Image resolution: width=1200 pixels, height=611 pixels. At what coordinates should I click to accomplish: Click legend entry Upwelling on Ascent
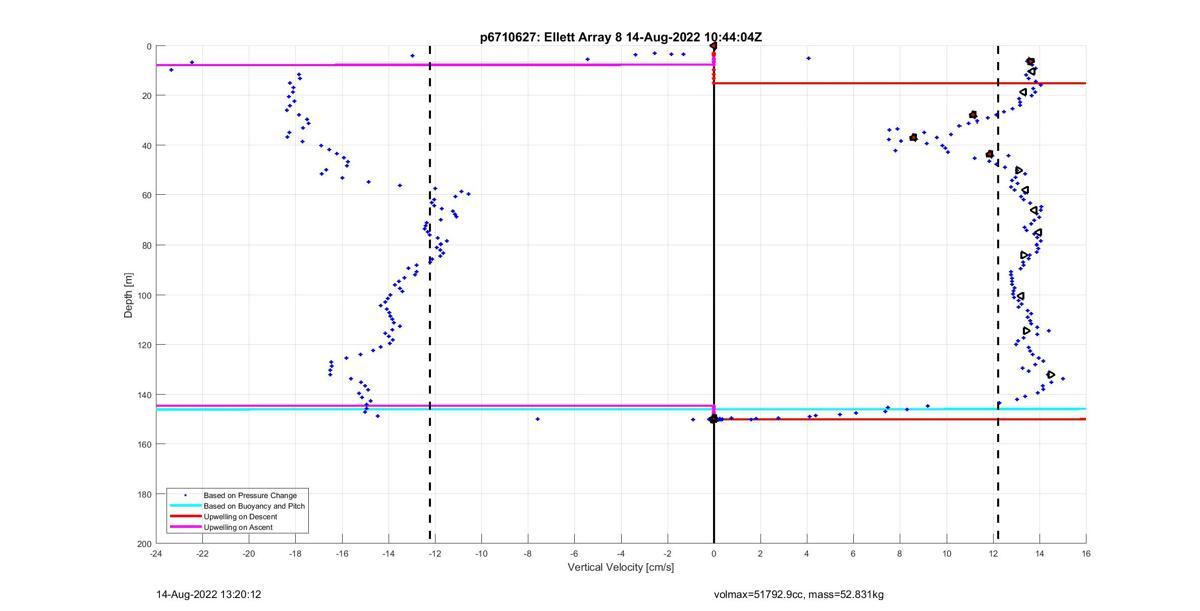[x=239, y=526]
